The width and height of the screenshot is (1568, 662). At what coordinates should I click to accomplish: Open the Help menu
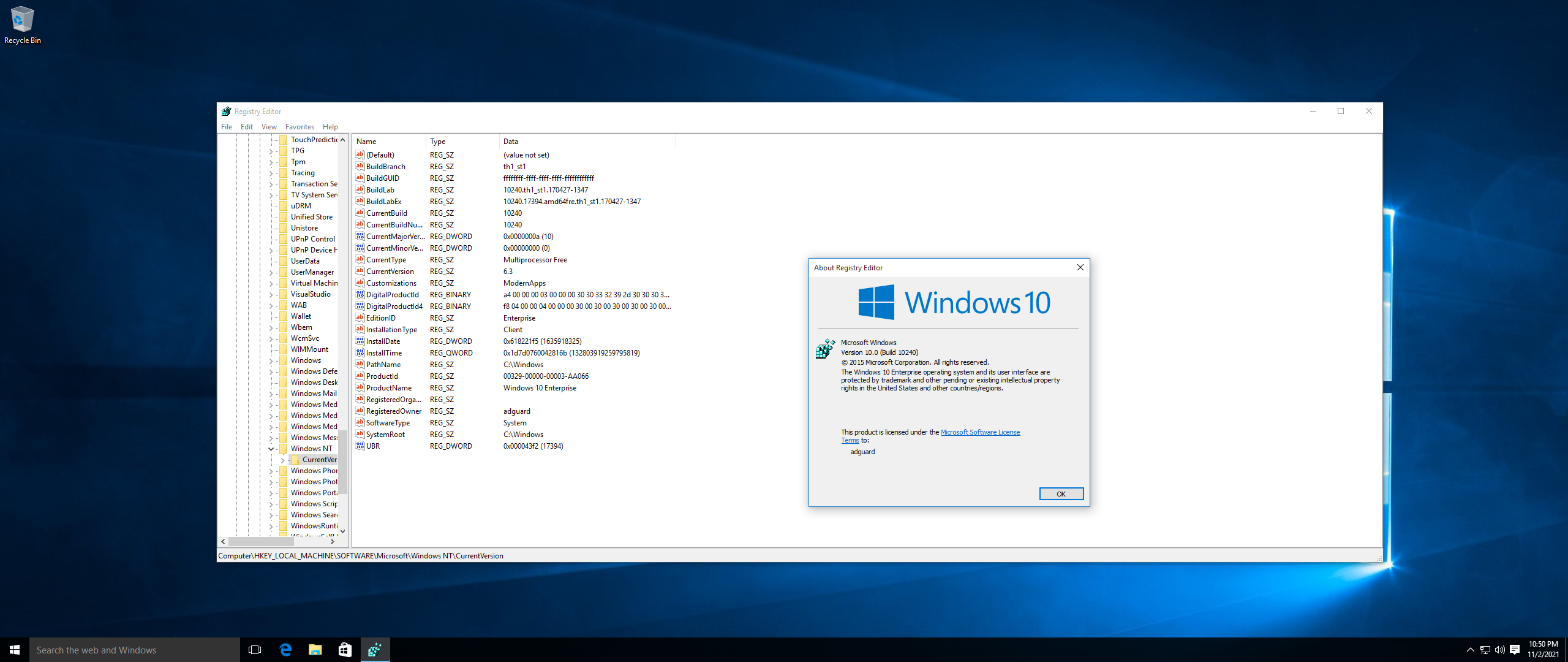click(x=330, y=127)
